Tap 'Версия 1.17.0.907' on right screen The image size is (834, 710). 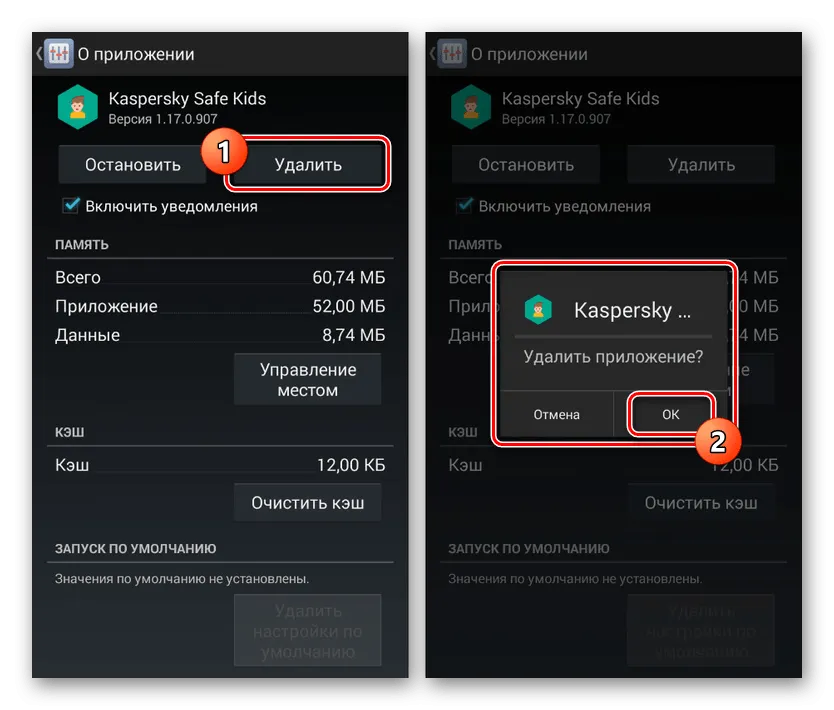coord(556,119)
